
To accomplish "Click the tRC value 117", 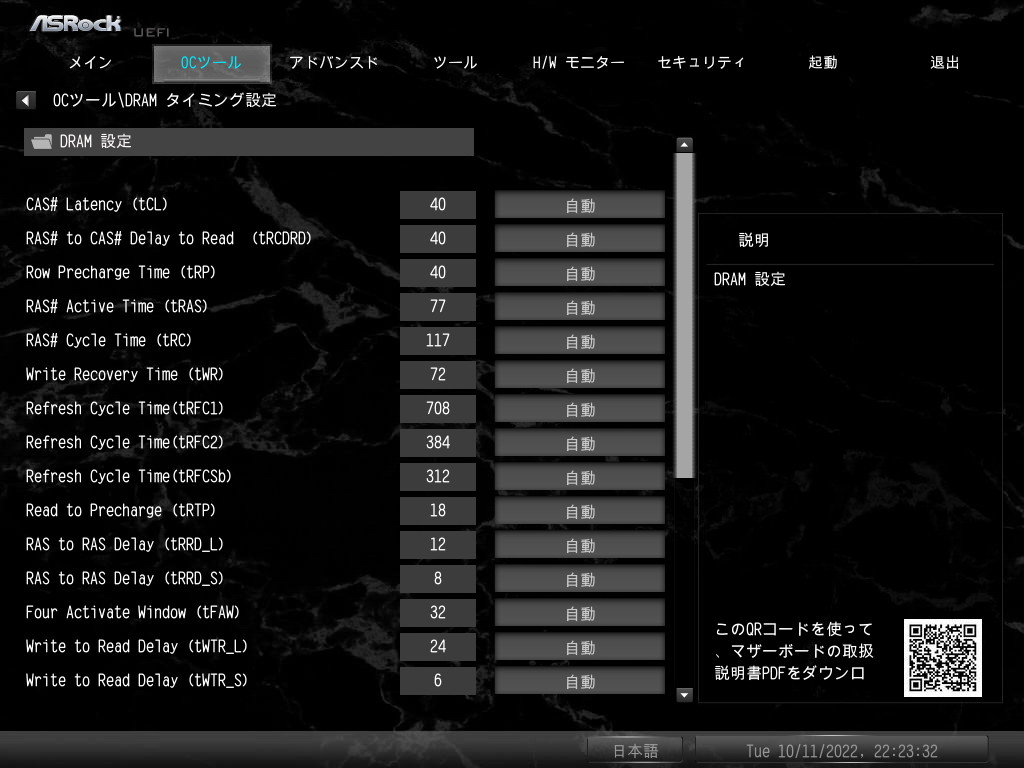I will pos(438,340).
